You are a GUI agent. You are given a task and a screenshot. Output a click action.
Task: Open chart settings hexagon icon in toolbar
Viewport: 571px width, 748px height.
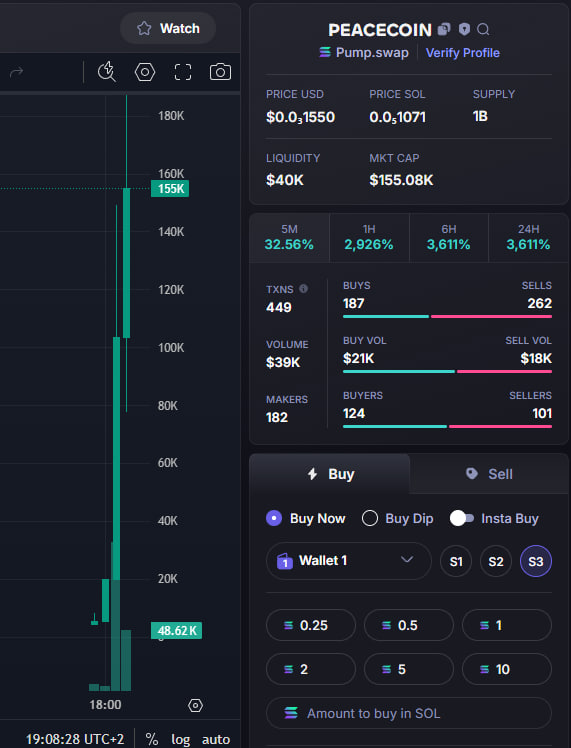pos(145,72)
